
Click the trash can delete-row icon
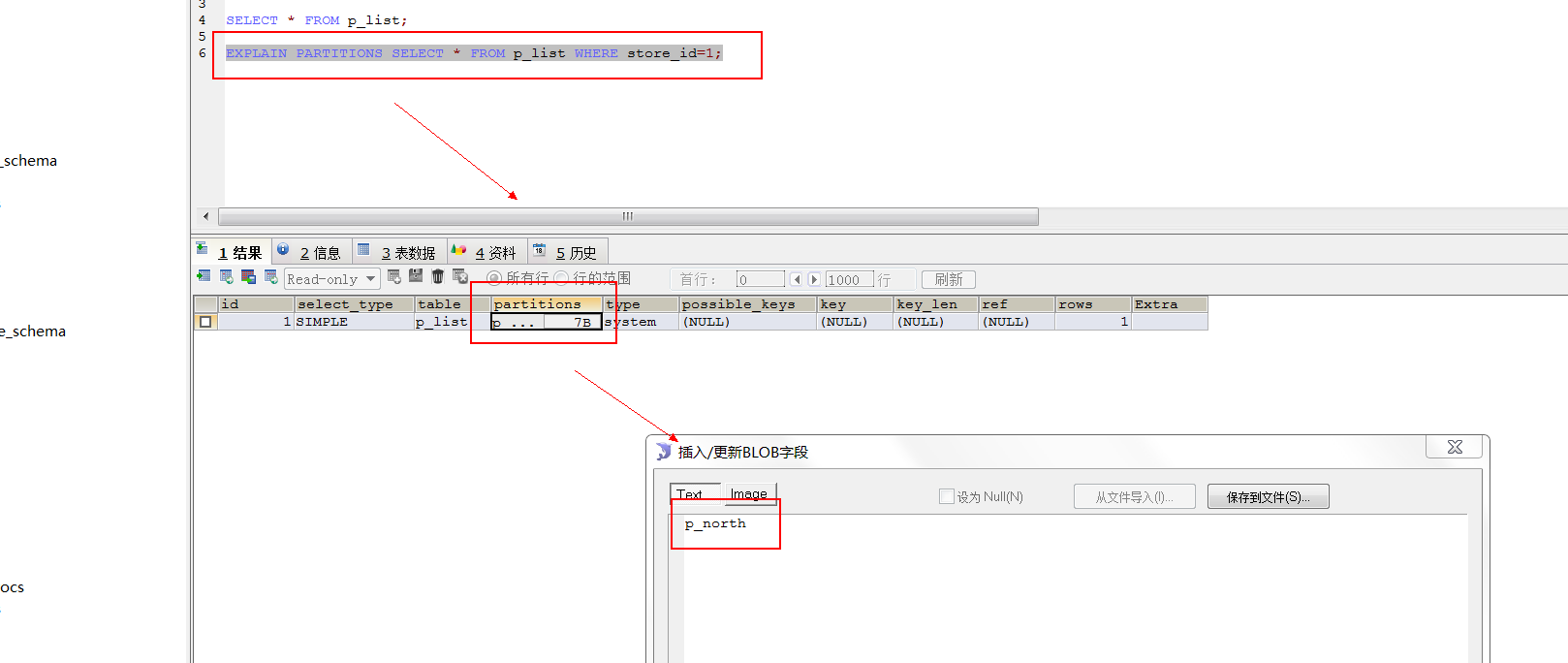tap(438, 277)
